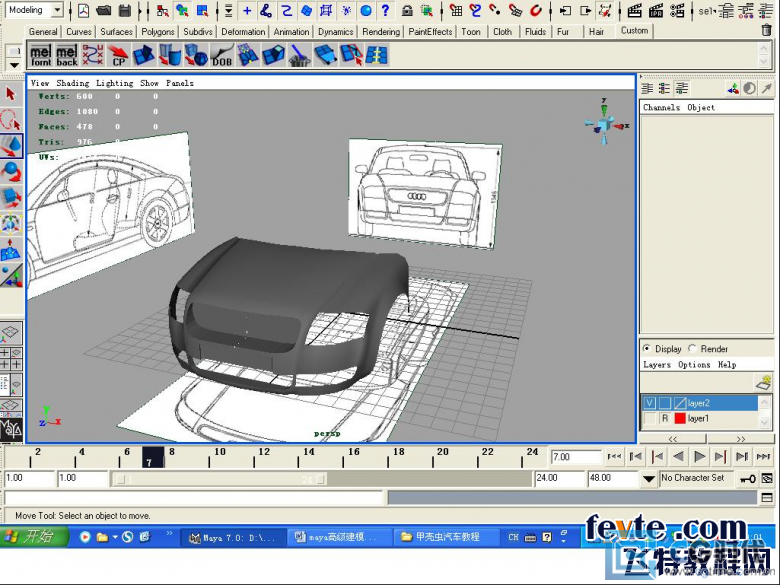Open the shelf menu down-arrow

(13, 65)
